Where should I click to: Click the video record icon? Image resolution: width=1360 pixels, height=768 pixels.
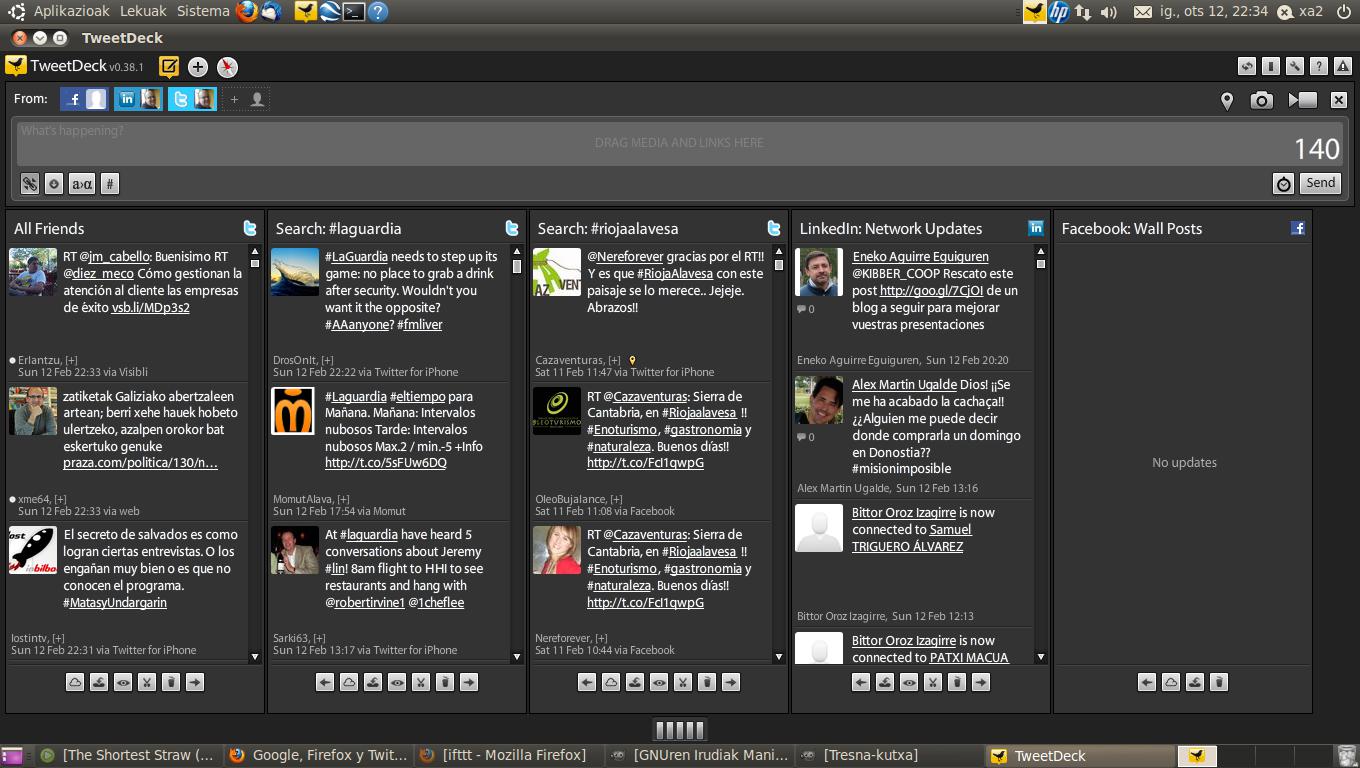click(x=1302, y=100)
